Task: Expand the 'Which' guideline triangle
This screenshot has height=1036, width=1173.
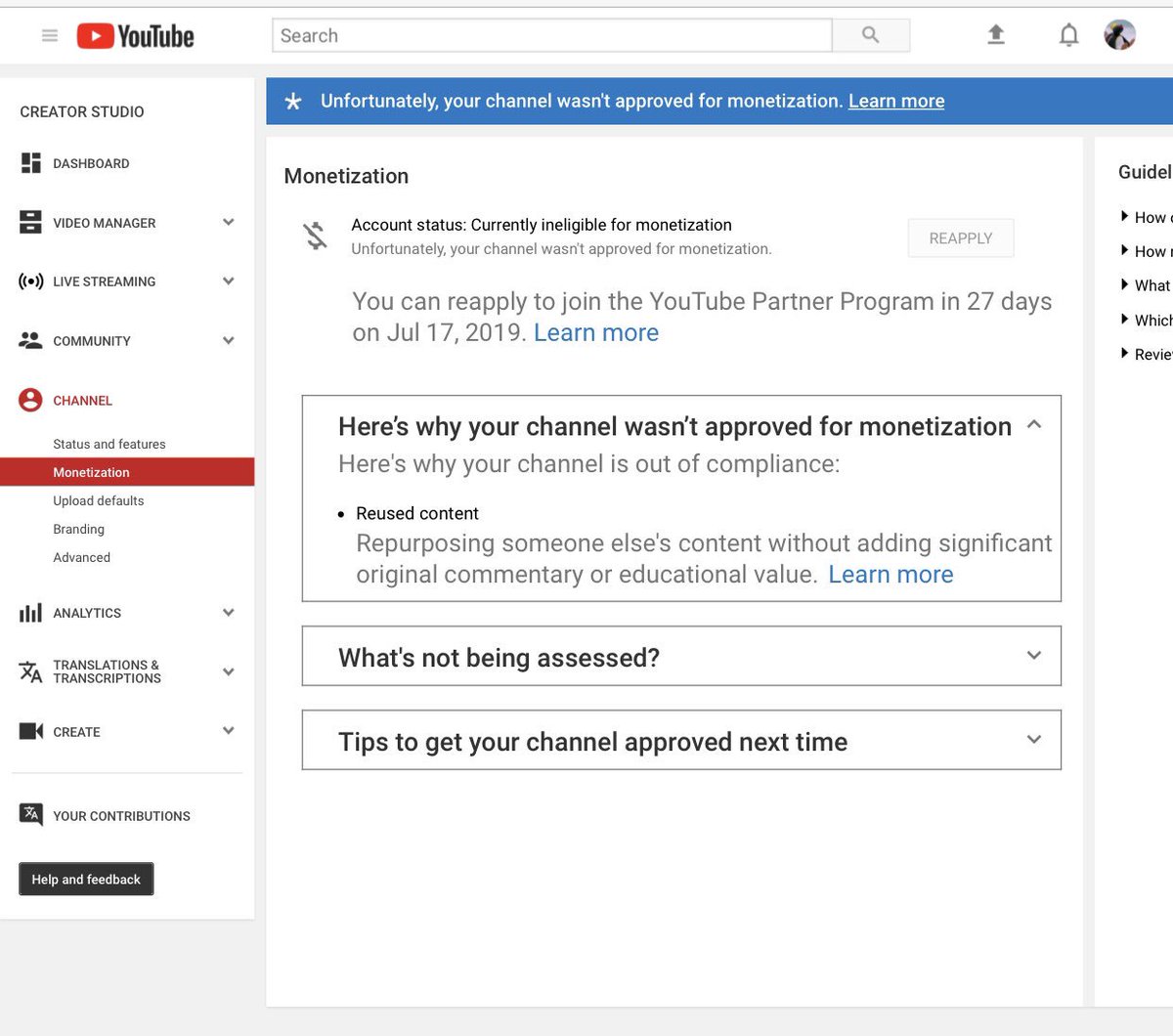Action: (x=1125, y=319)
